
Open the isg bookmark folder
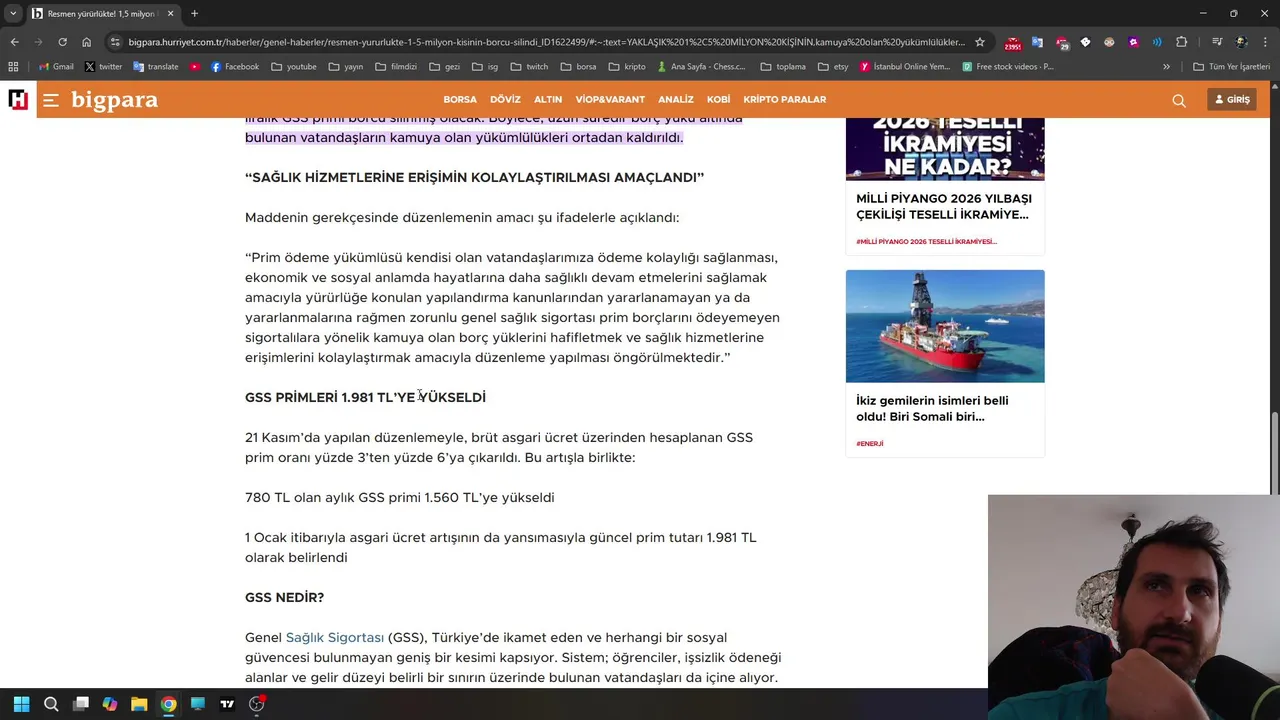tap(485, 66)
